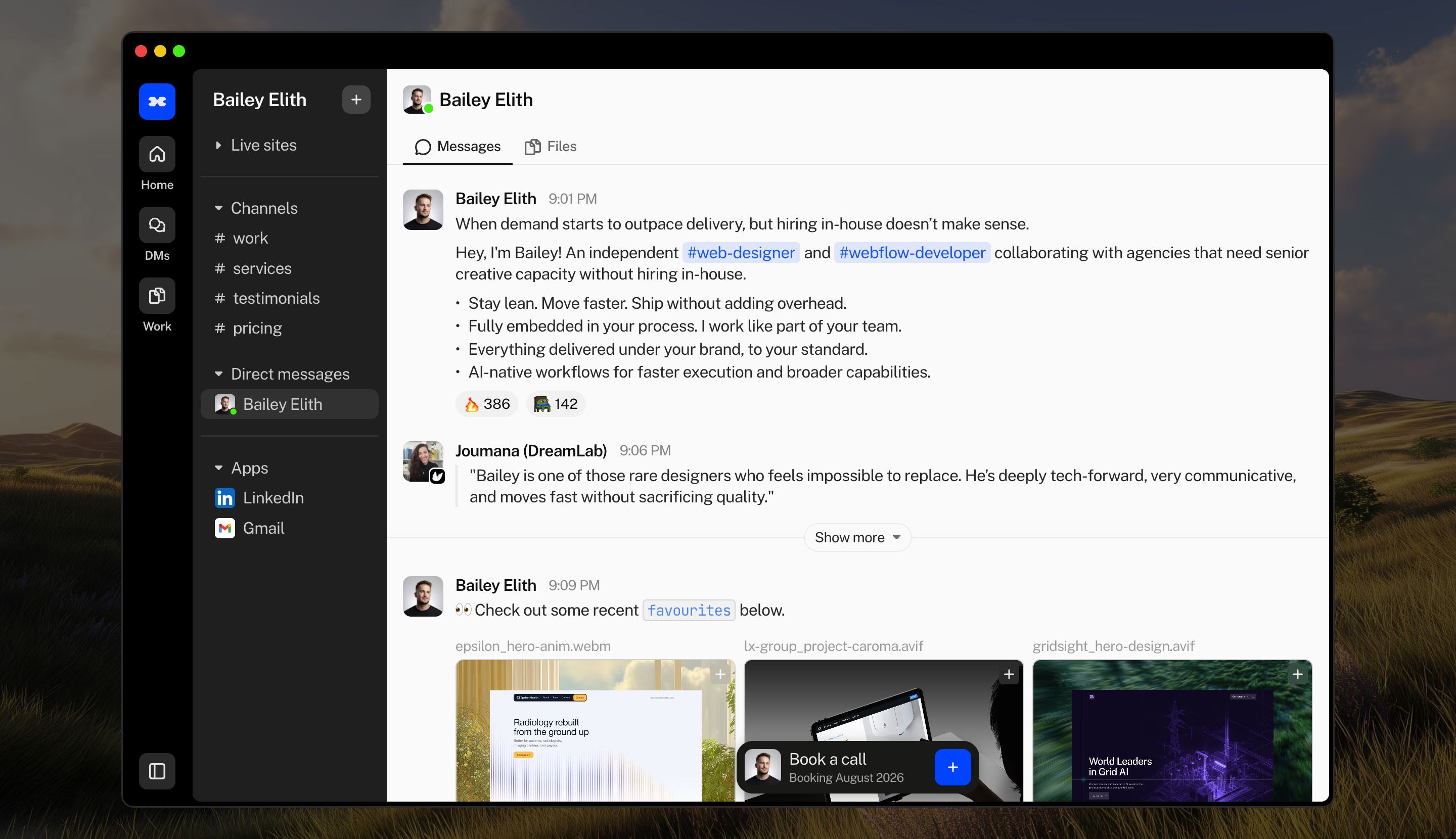Click the epsilon_hero-anim.webm file name

coord(533,646)
